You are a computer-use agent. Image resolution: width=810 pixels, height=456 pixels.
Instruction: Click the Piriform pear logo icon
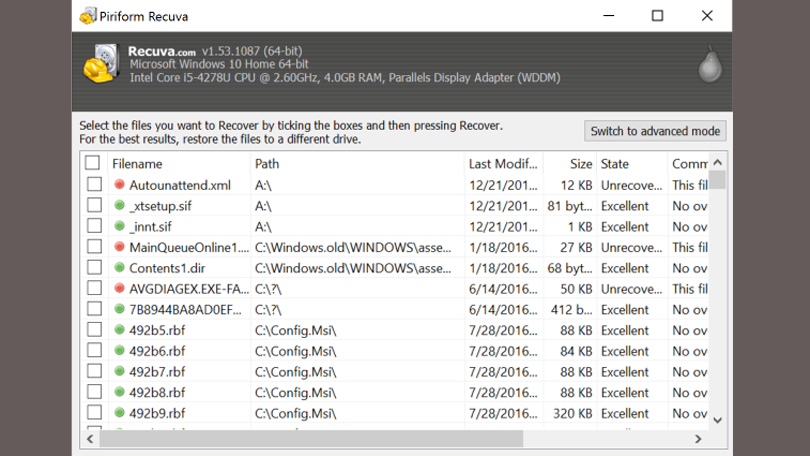[x=709, y=65]
